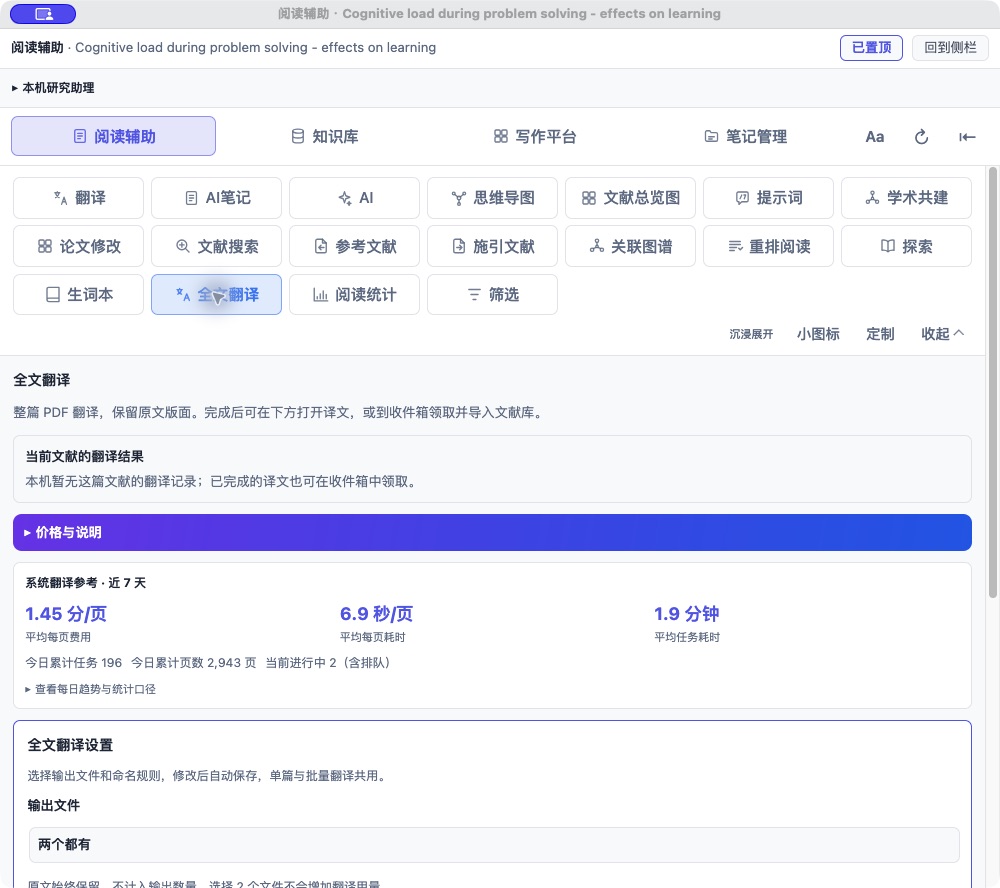The width and height of the screenshot is (1000, 888).
Task: Click the Aa font size icon
Action: [x=874, y=137]
